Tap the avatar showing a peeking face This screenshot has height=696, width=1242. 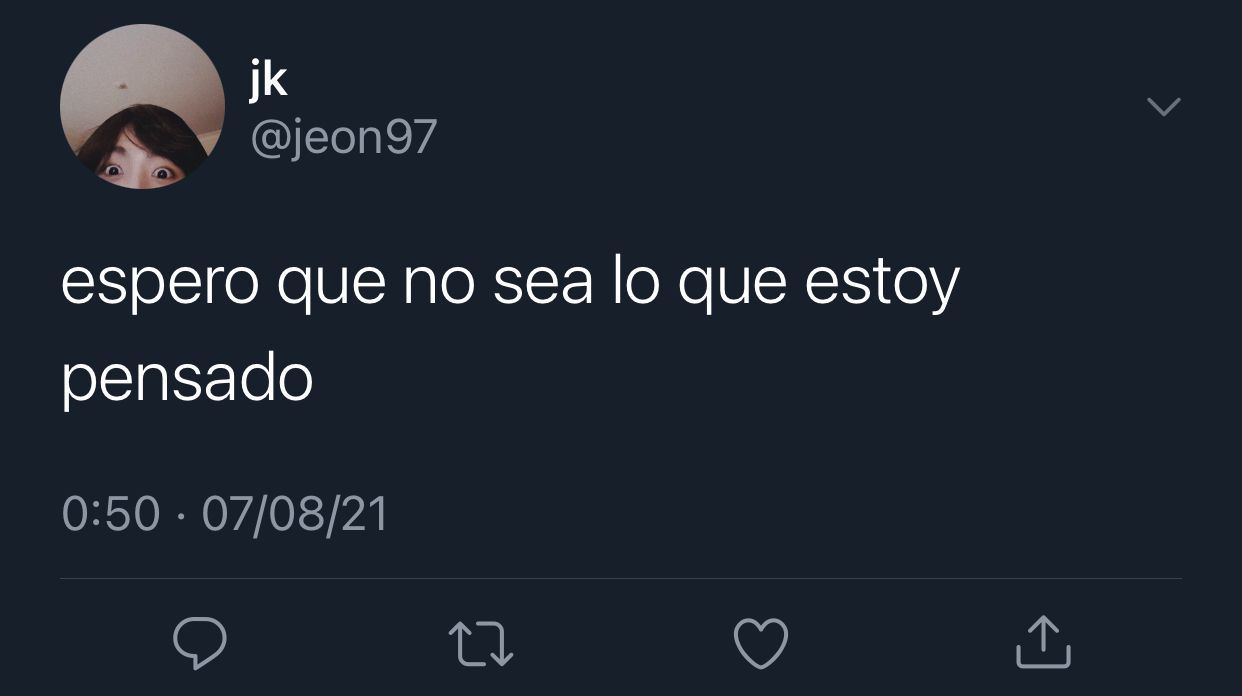tap(142, 107)
